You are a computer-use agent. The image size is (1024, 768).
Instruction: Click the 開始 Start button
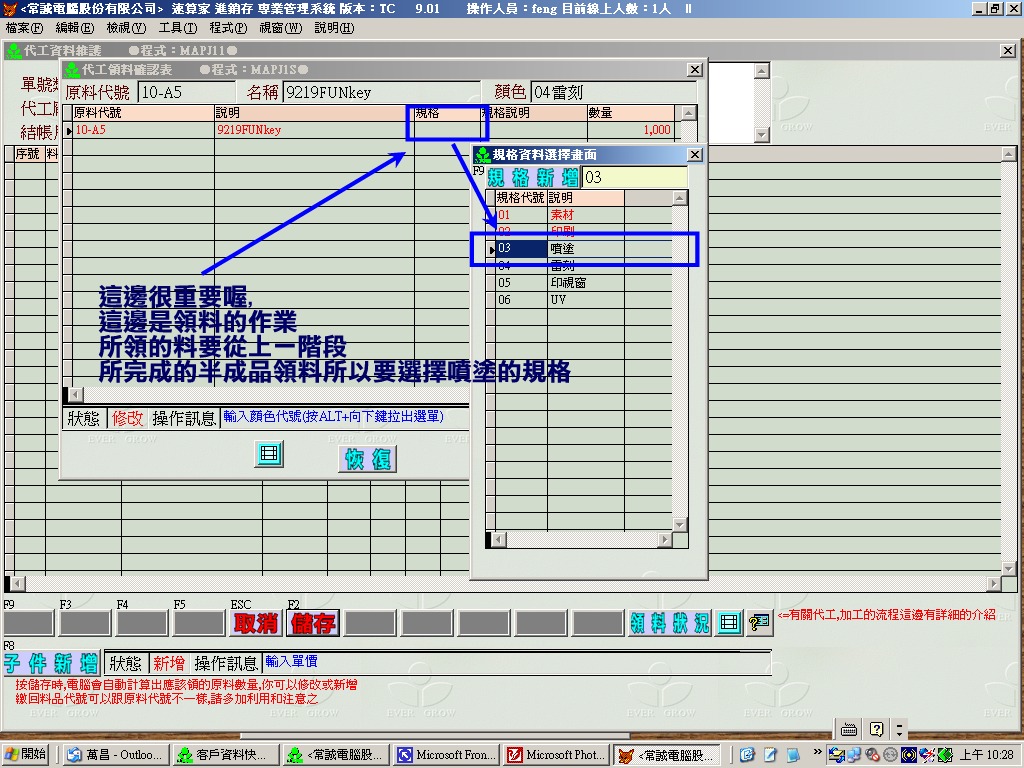coord(28,755)
